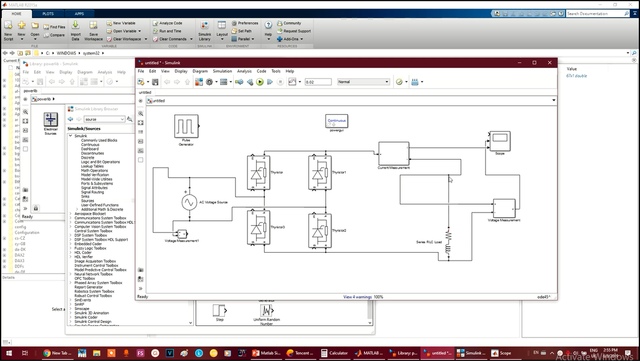Select the AC Voltage Source block

coord(189,202)
